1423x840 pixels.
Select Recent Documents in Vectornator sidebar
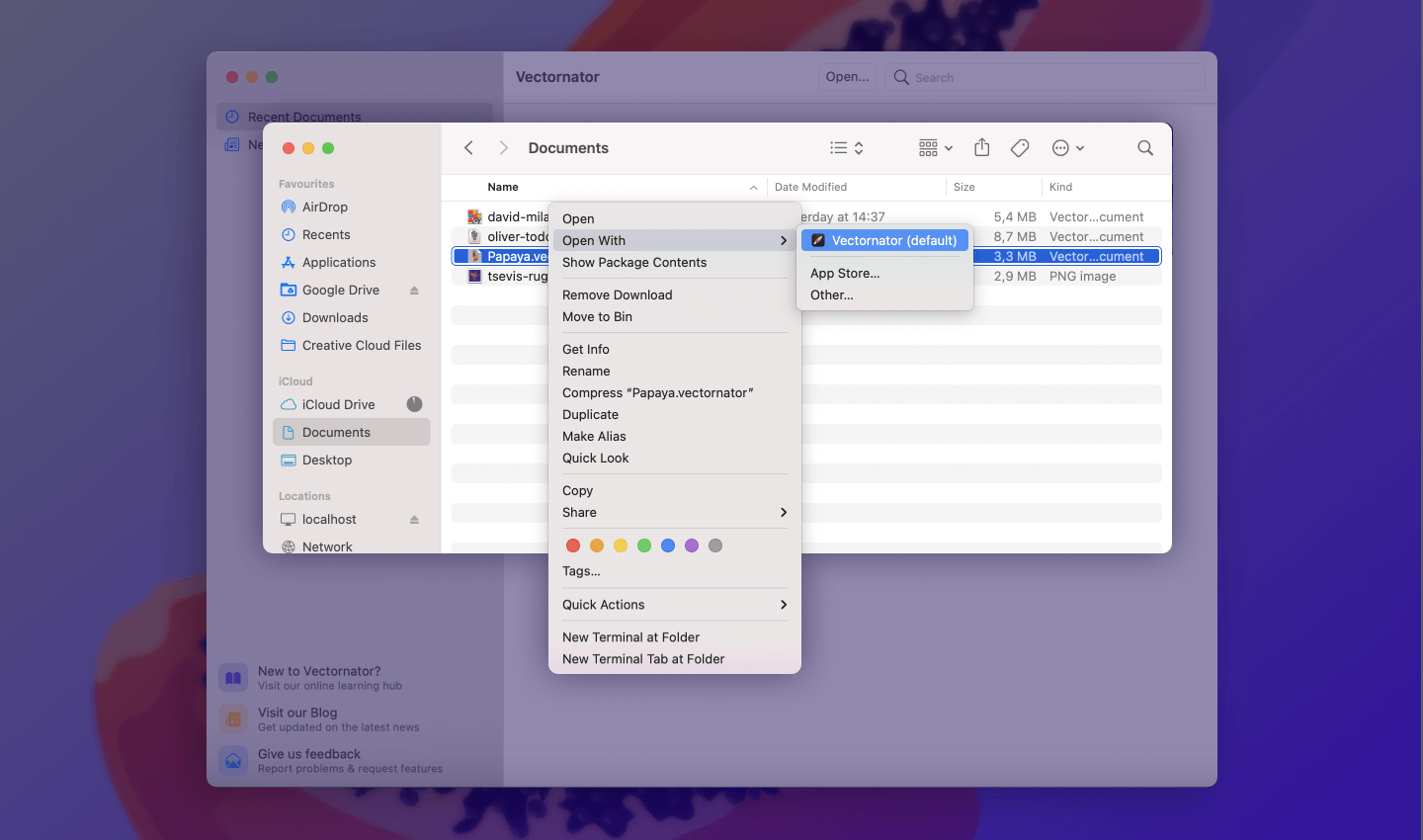click(x=355, y=116)
